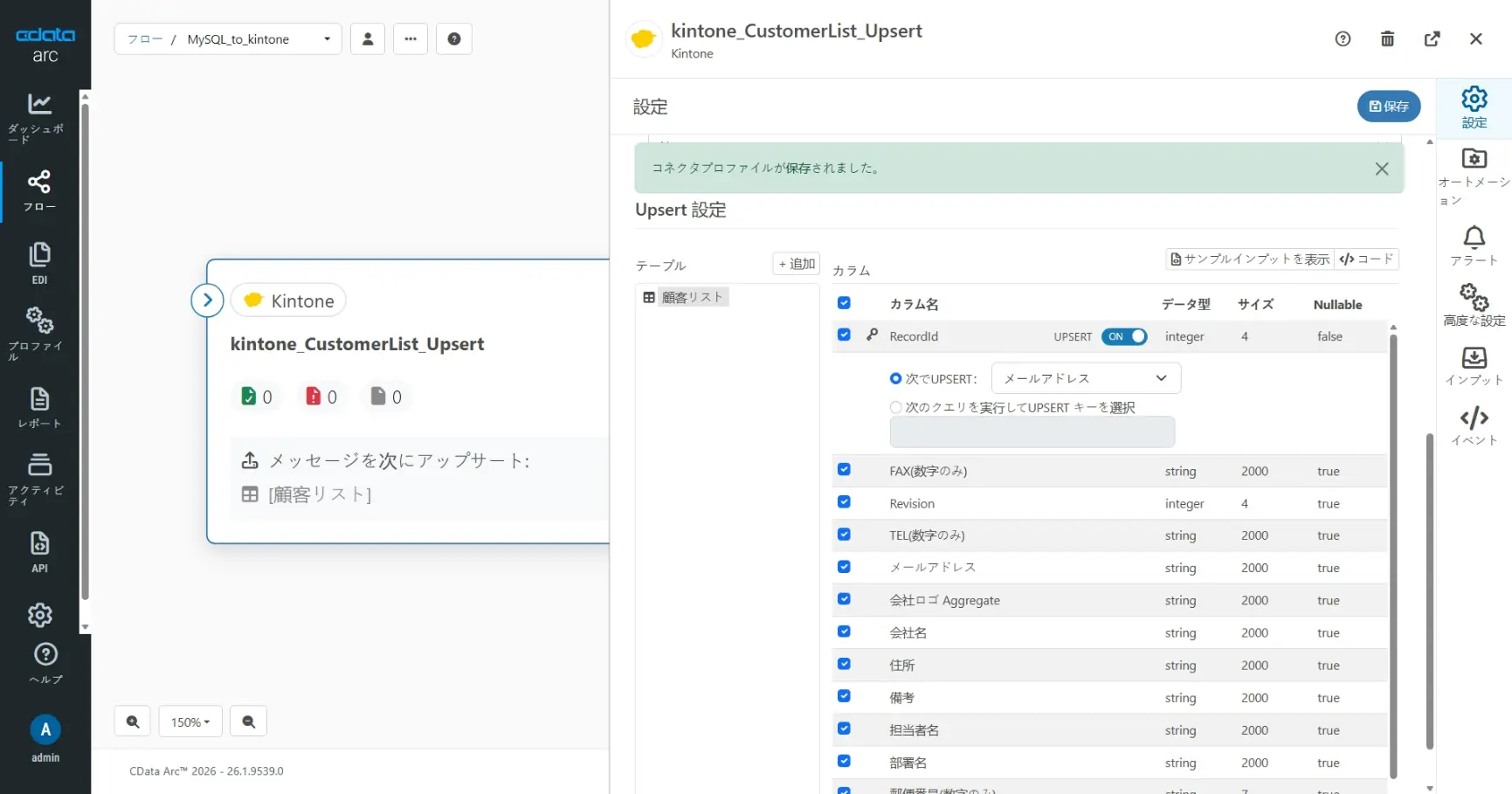Click the 保存 button to save settings
This screenshot has height=794, width=1512.
tap(1389, 106)
